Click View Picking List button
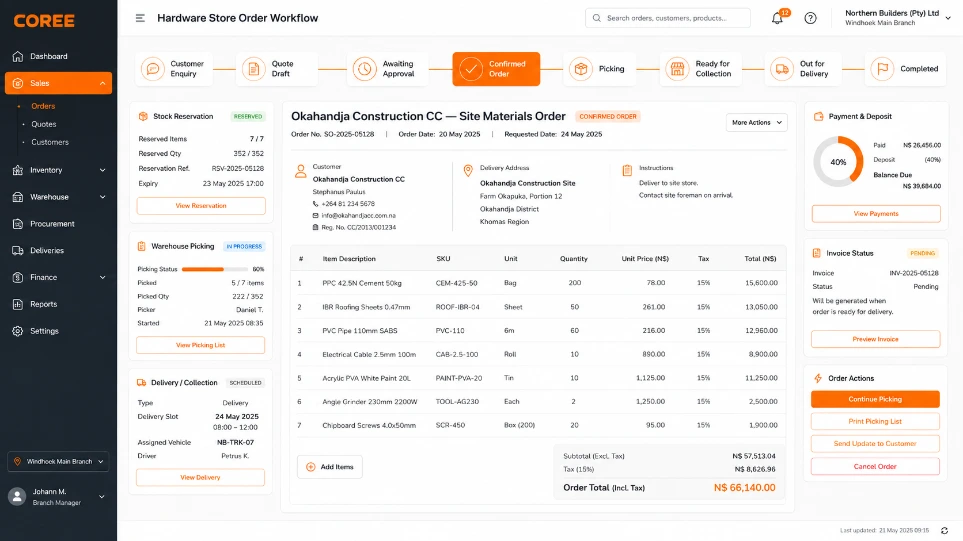 point(200,345)
